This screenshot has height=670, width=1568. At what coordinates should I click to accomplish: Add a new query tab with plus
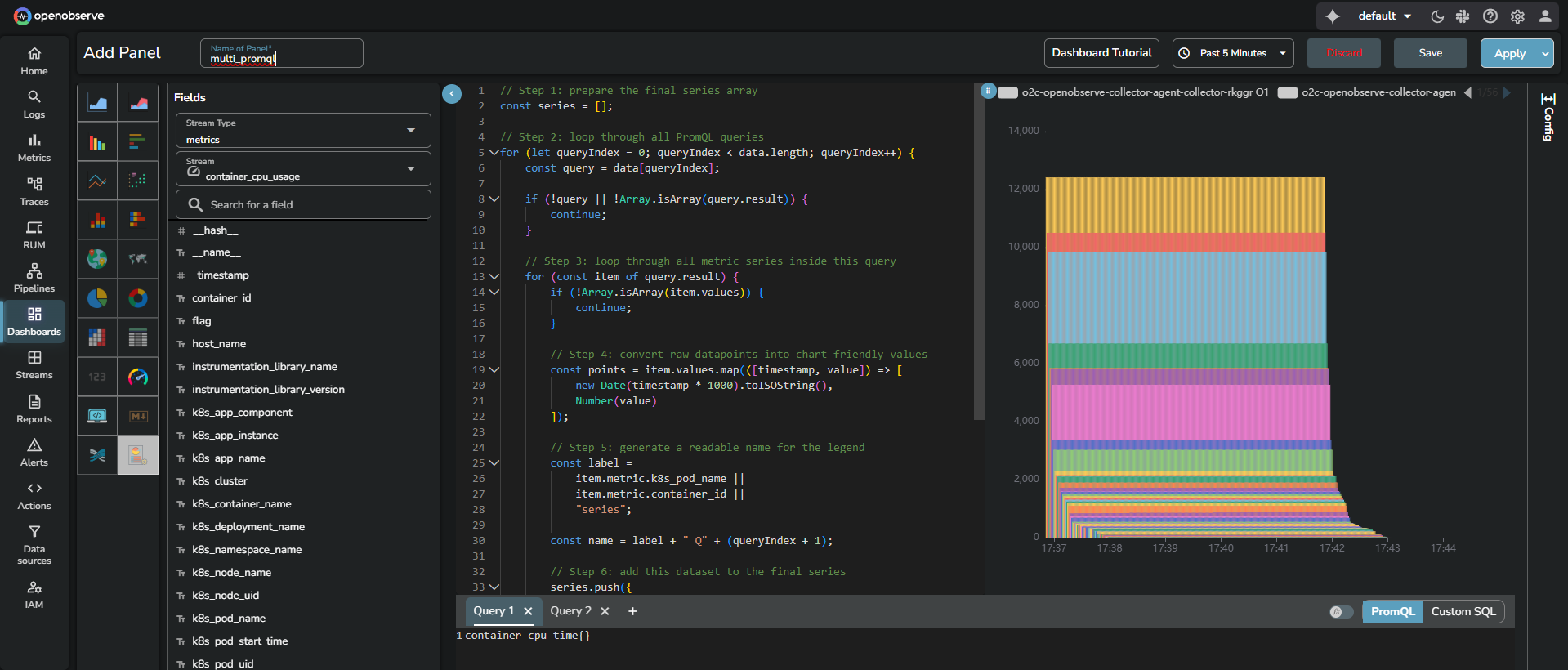tap(632, 611)
